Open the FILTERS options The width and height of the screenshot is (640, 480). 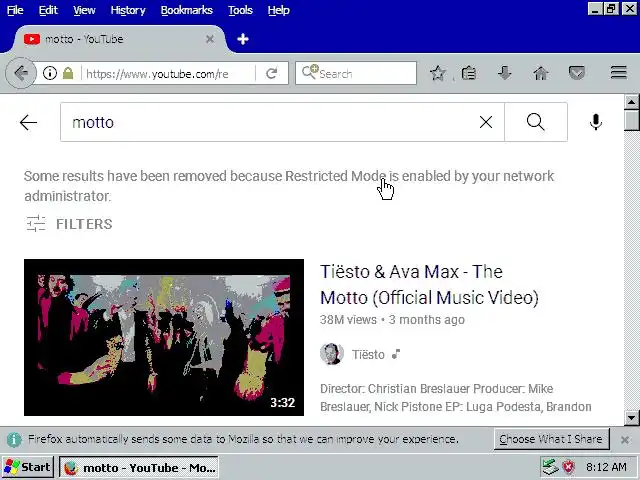(x=69, y=224)
